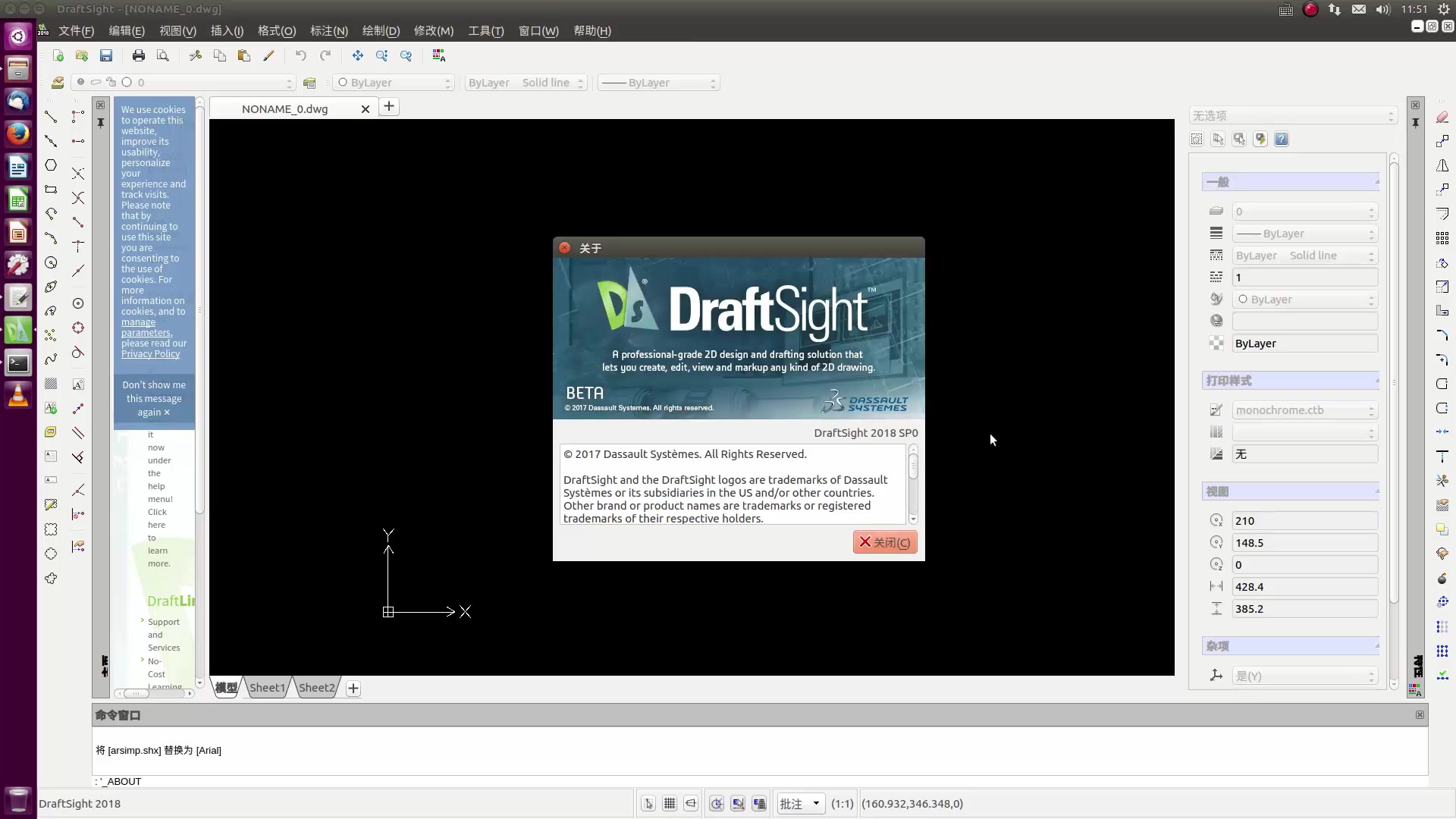Open the ByLayer Solid line style dropdown
This screenshot has width=1456, height=819.
pos(526,83)
